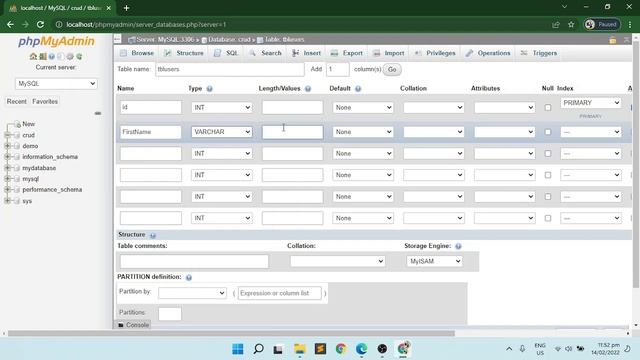Toggle Null checkbox in the fourth column row
This screenshot has width=640, height=360.
[x=548, y=175]
